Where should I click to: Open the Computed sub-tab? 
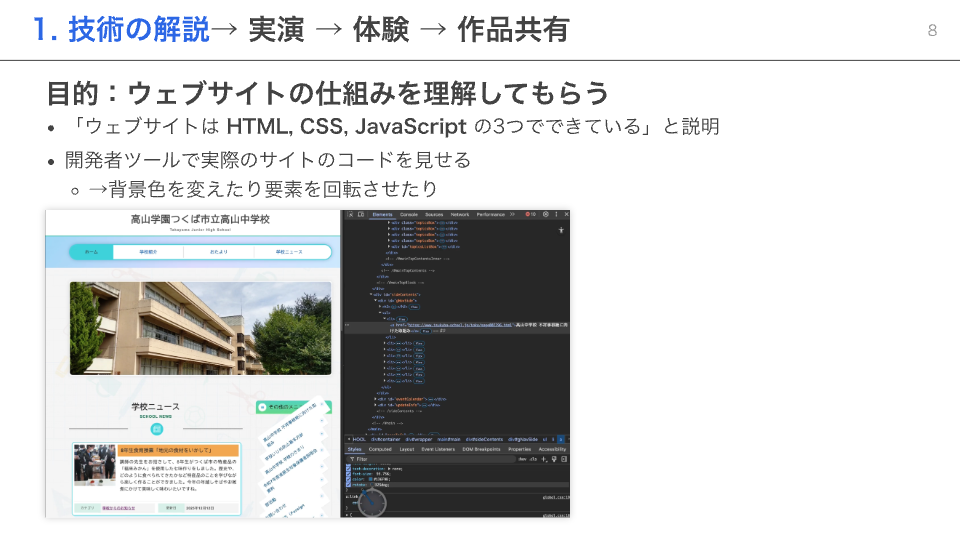(380, 449)
